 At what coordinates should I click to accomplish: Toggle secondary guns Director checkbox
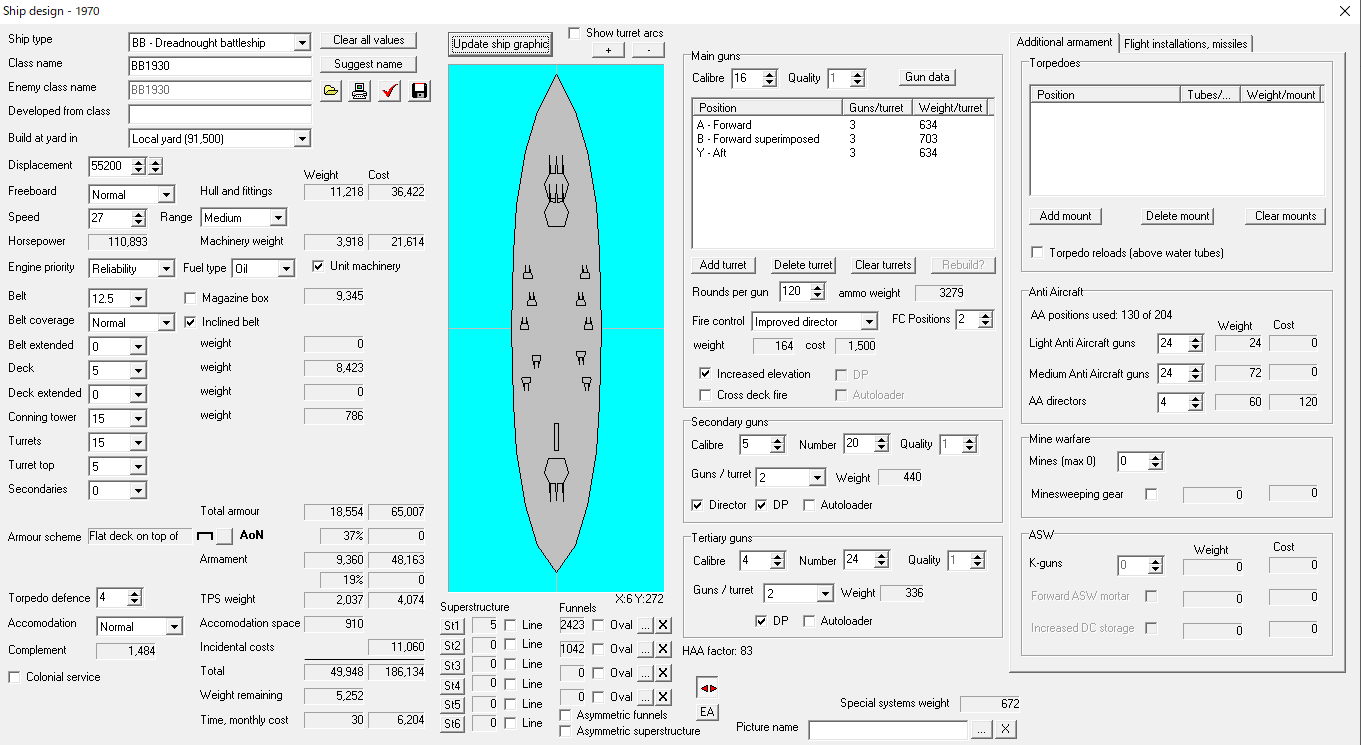pyautogui.click(x=698, y=505)
